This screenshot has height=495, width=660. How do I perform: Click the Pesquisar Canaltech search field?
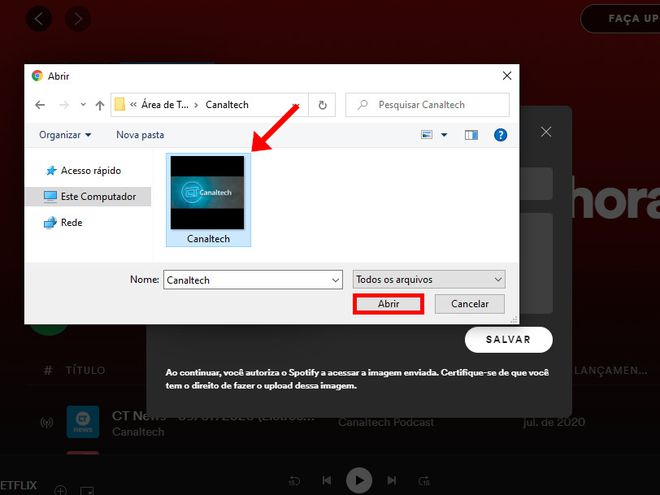click(x=427, y=105)
